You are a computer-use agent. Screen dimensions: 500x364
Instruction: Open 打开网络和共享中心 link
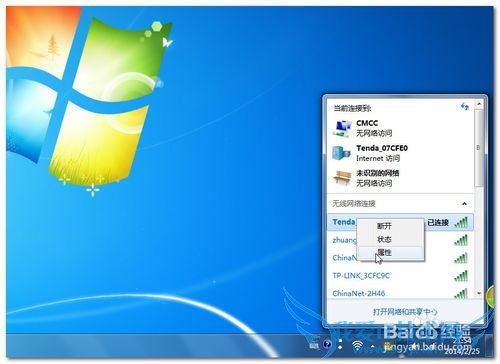405,312
